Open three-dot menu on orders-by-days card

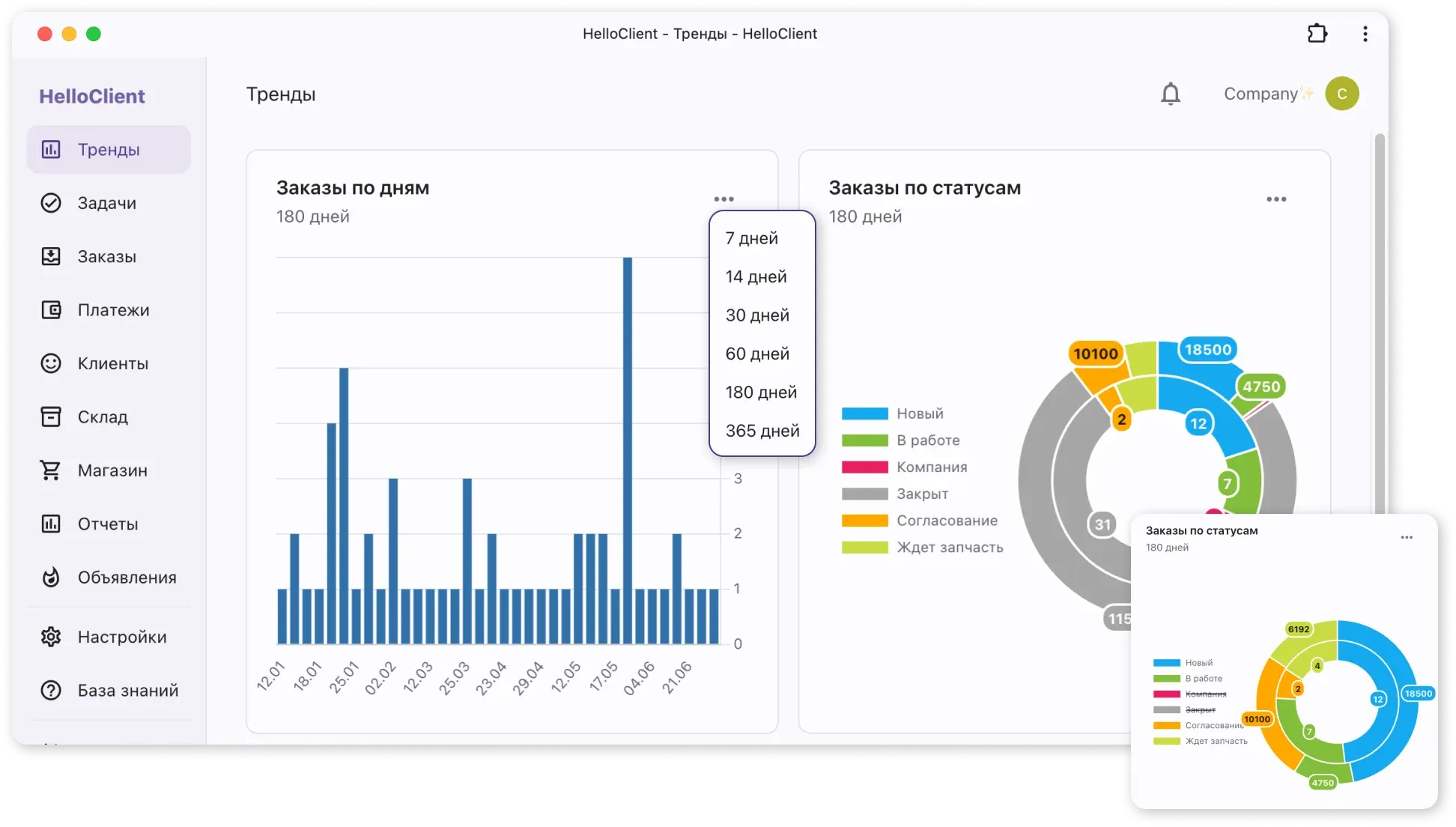pos(724,199)
